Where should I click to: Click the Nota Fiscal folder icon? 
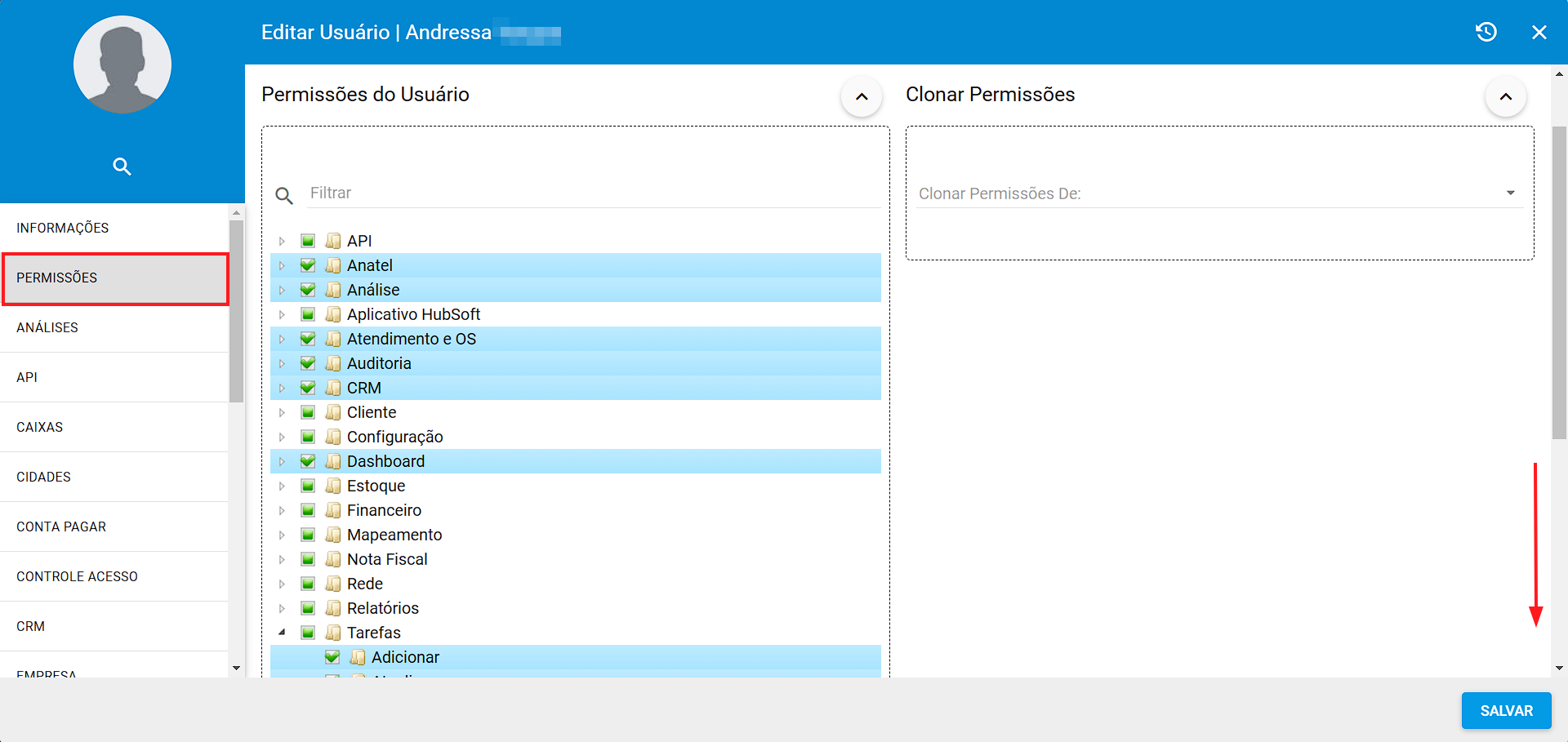[x=333, y=559]
